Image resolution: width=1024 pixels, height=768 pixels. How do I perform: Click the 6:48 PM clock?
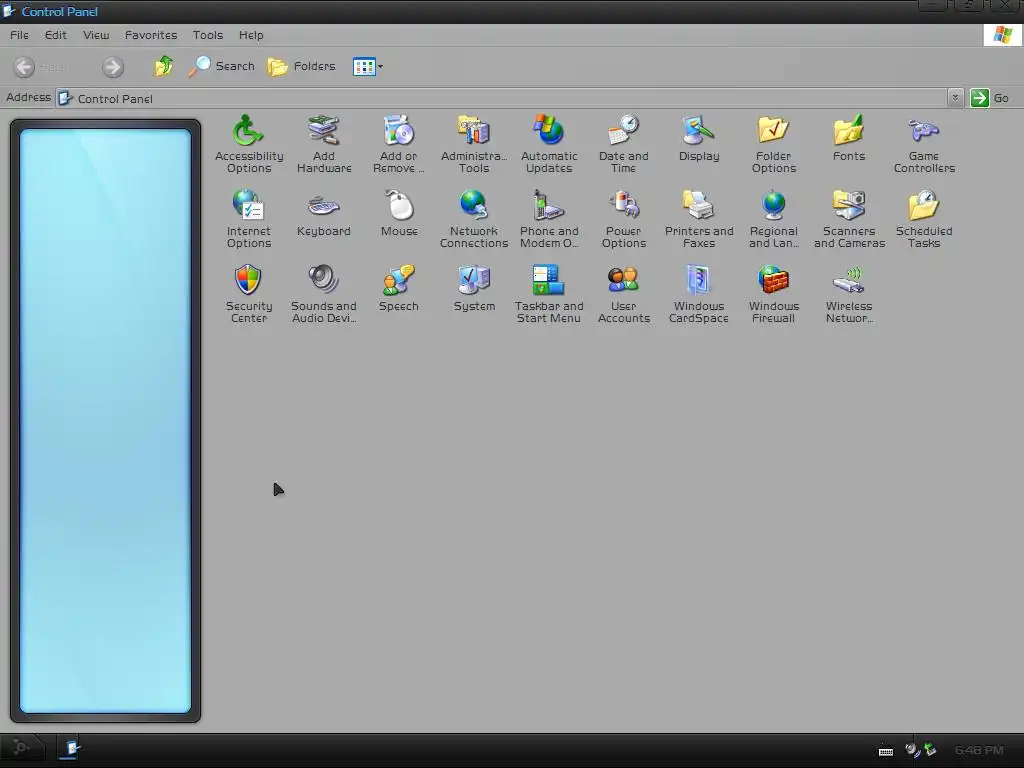click(979, 750)
